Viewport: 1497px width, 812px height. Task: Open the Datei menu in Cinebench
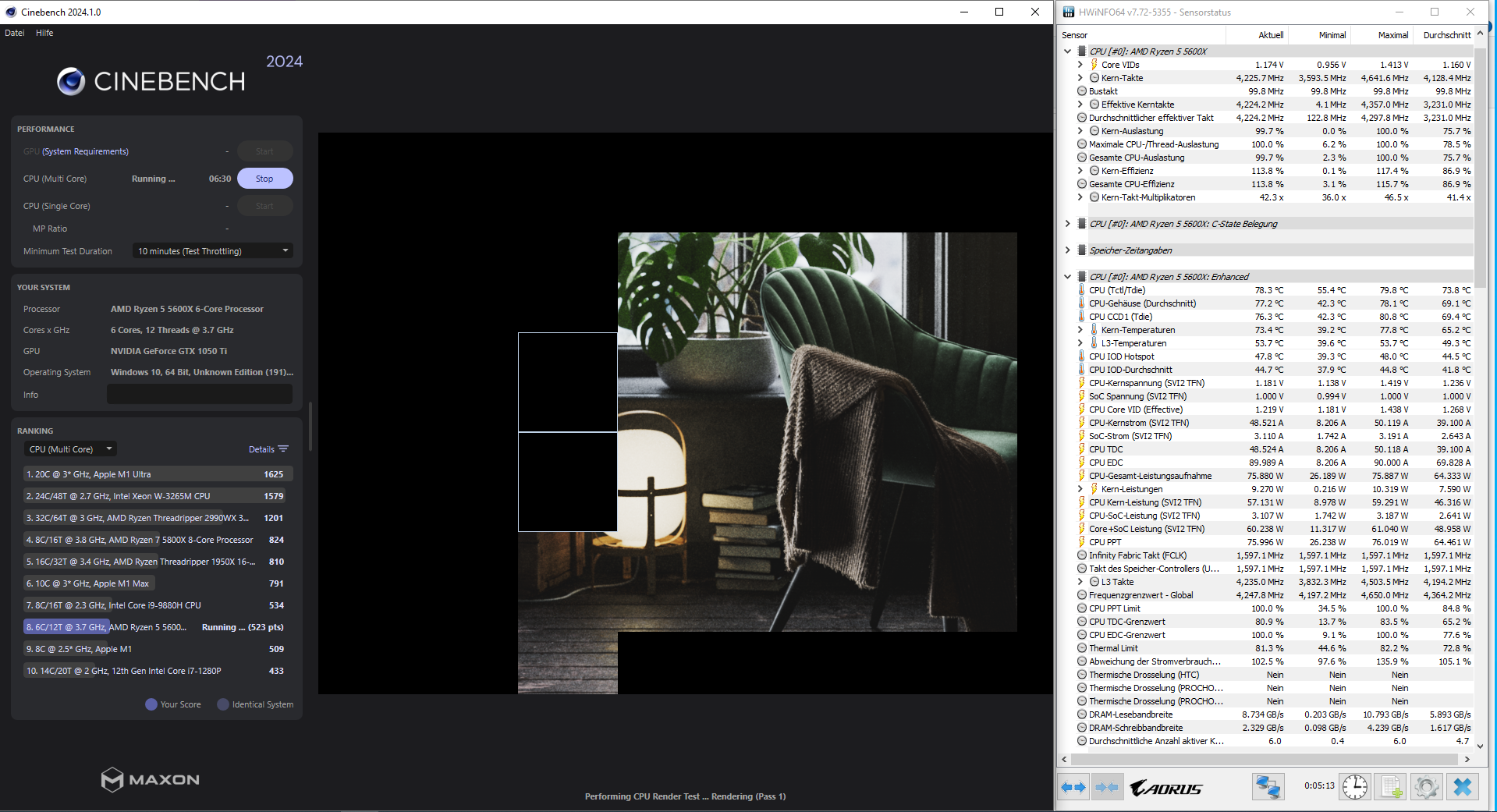[x=15, y=33]
